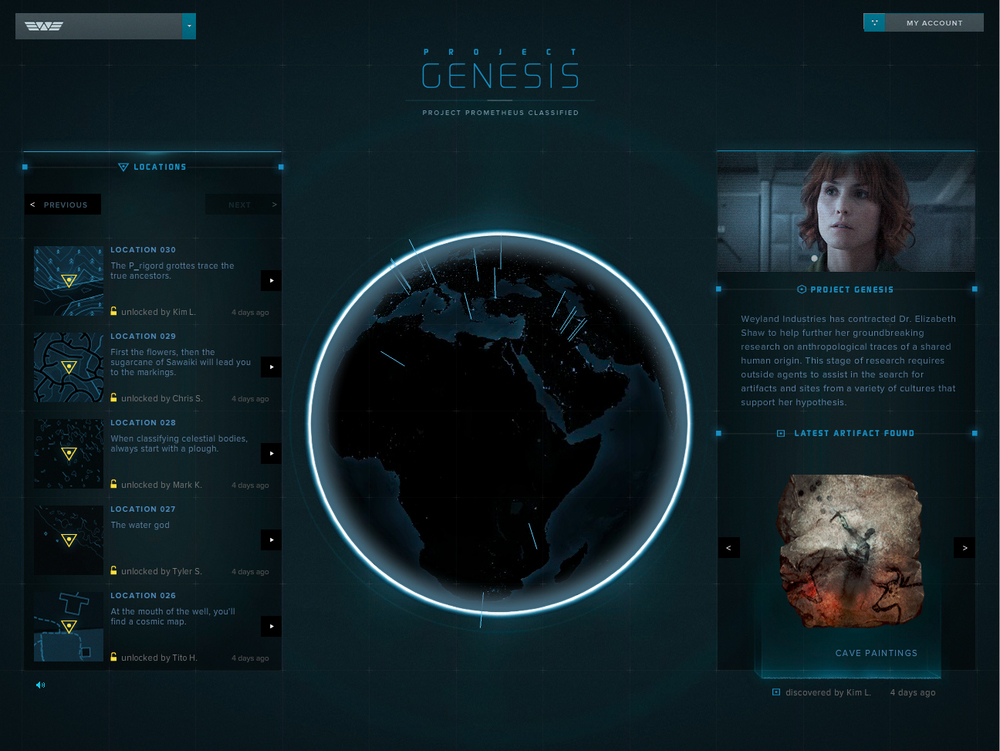The image size is (1000, 751).
Task: Select the Location 030 map thumbnail
Action: 68,281
